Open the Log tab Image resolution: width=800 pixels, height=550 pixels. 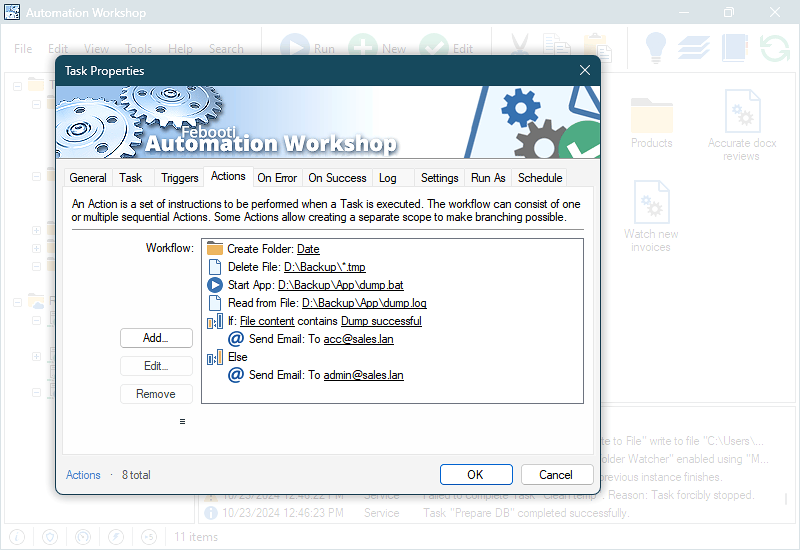388,178
